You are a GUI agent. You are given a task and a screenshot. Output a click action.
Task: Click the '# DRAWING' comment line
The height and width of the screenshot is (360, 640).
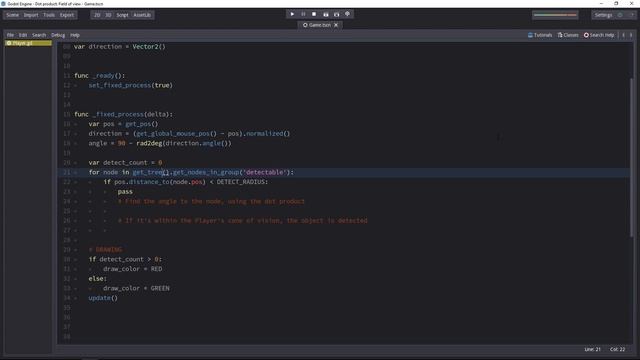105,250
